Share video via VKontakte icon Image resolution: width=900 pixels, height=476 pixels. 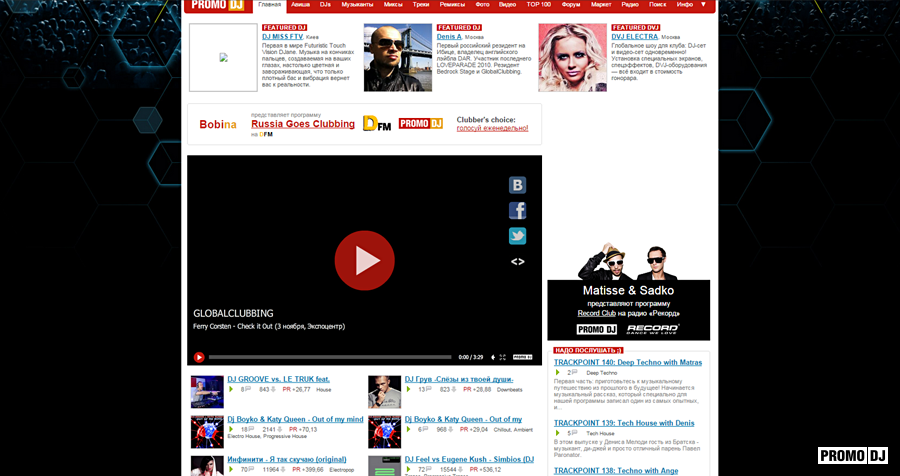(517, 185)
